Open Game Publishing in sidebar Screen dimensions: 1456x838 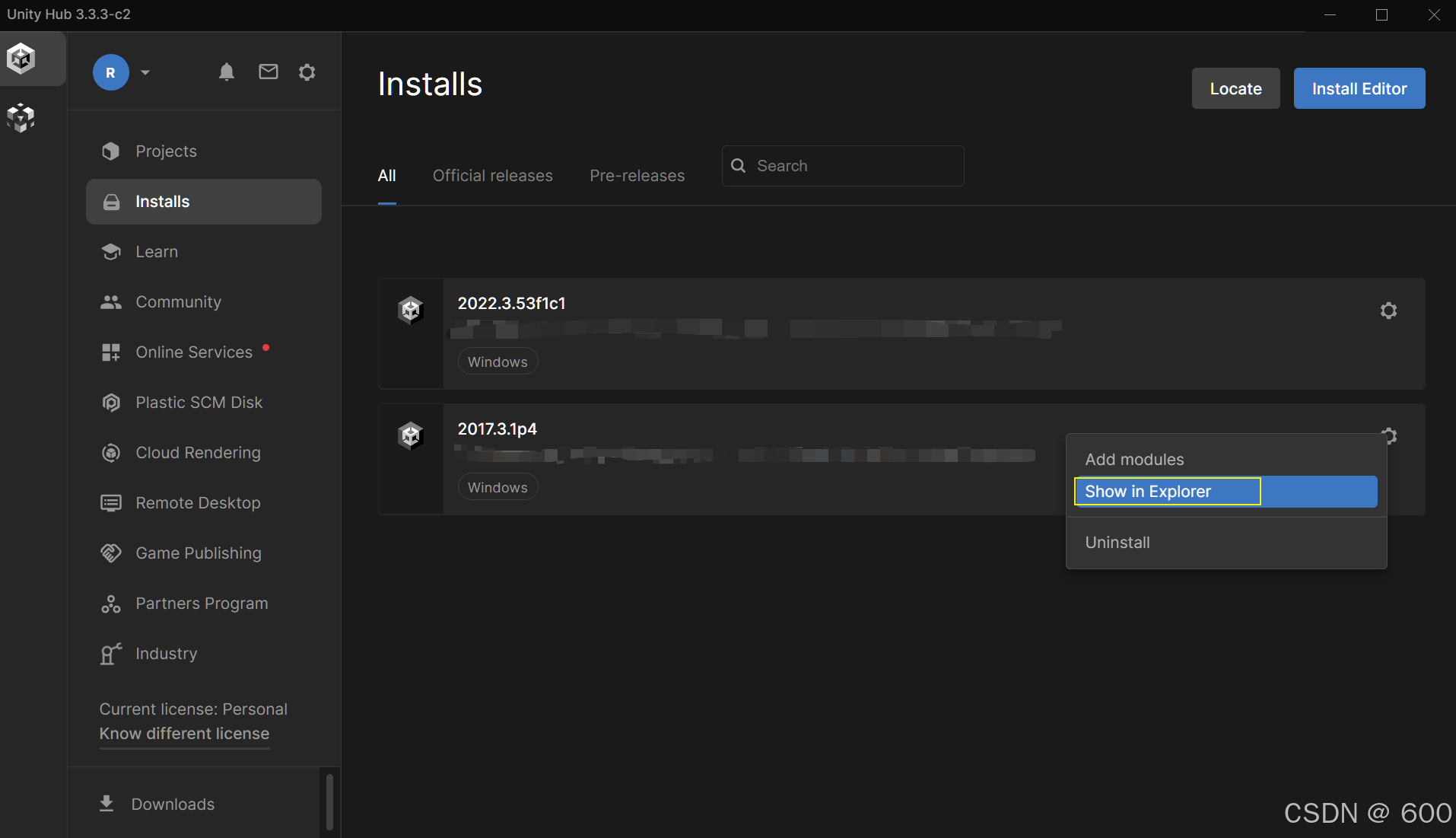click(x=204, y=553)
